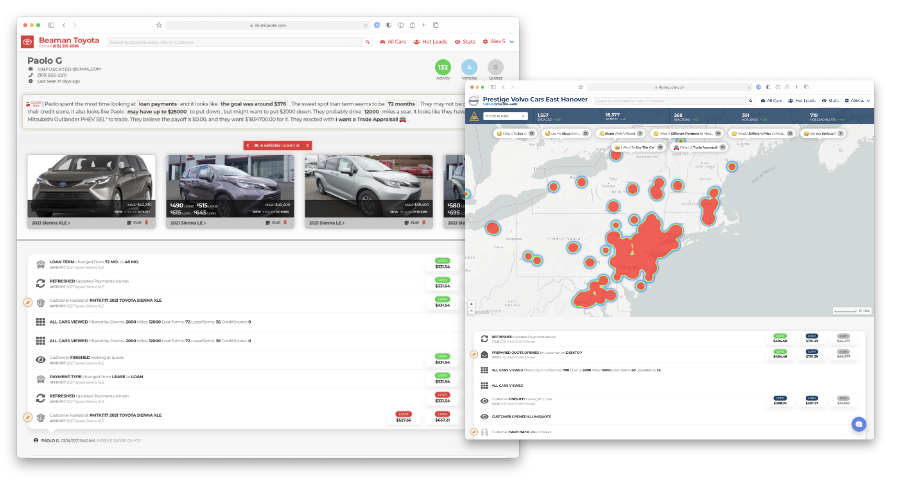Screen dimensions: 900x480
Task: Select the 'I Want A Trade Appraisal' map chip
Action: [x=699, y=148]
